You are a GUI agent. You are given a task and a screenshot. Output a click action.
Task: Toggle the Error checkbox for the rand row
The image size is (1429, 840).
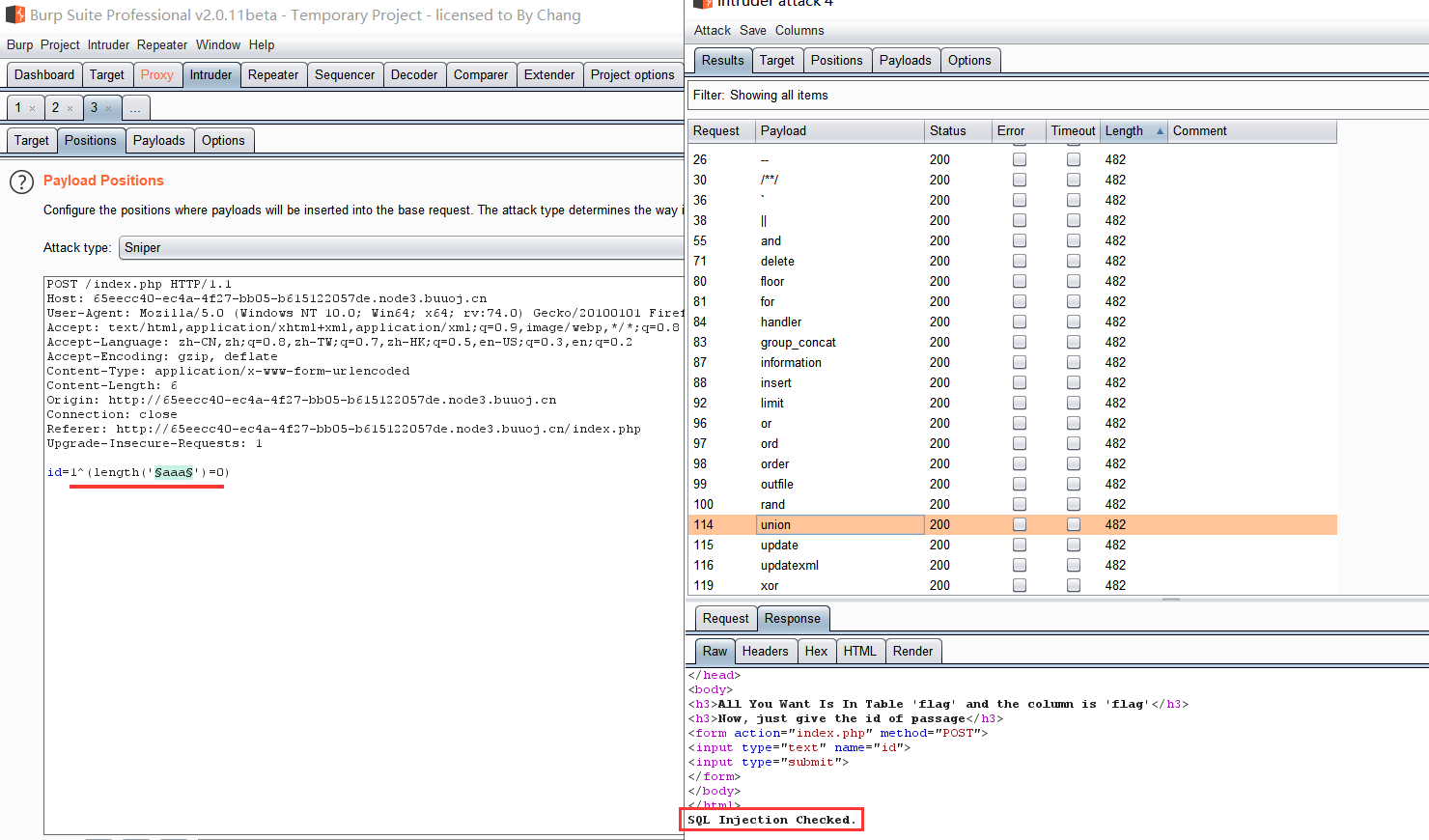pyautogui.click(x=1020, y=504)
